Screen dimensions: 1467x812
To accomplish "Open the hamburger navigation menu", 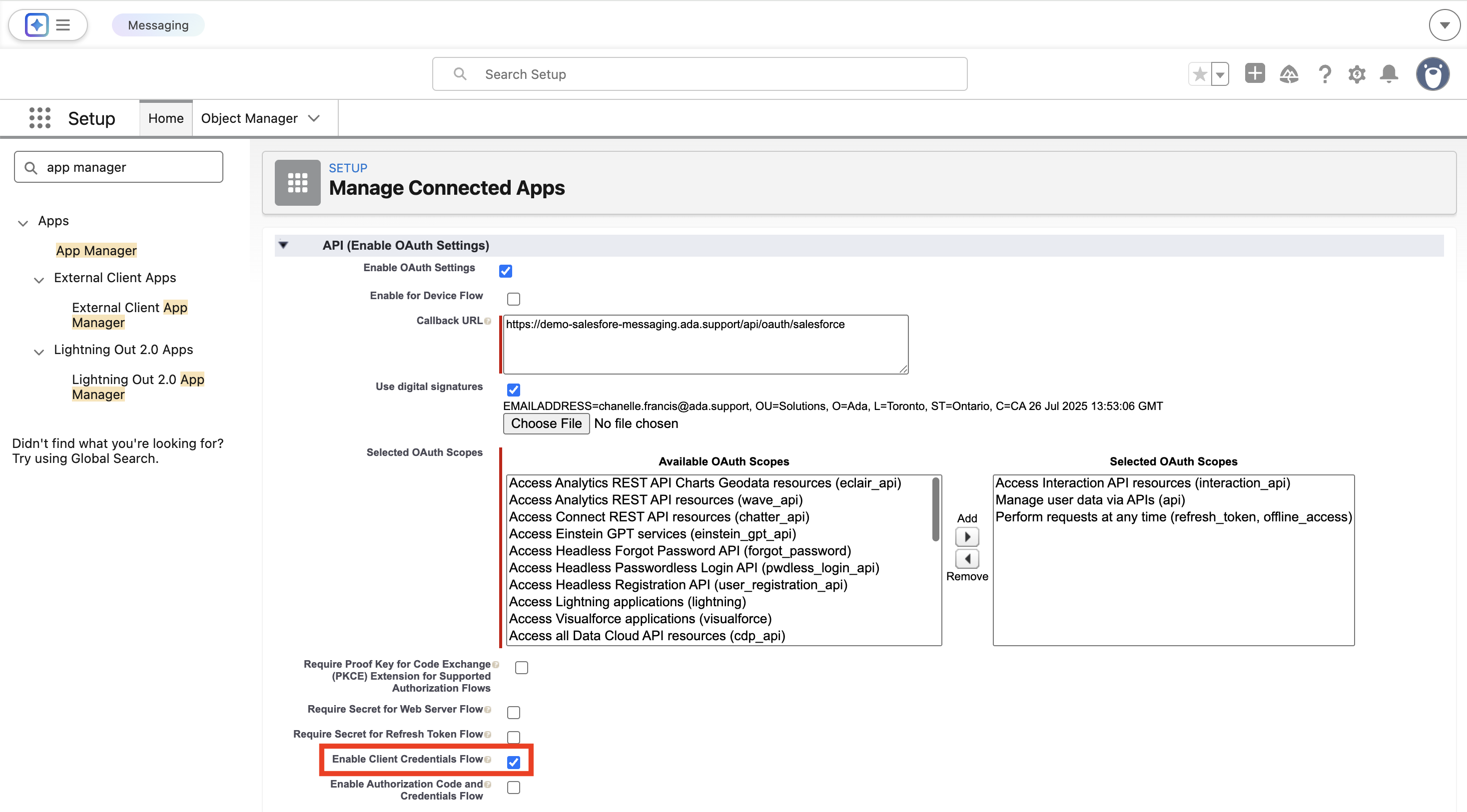I will point(62,24).
